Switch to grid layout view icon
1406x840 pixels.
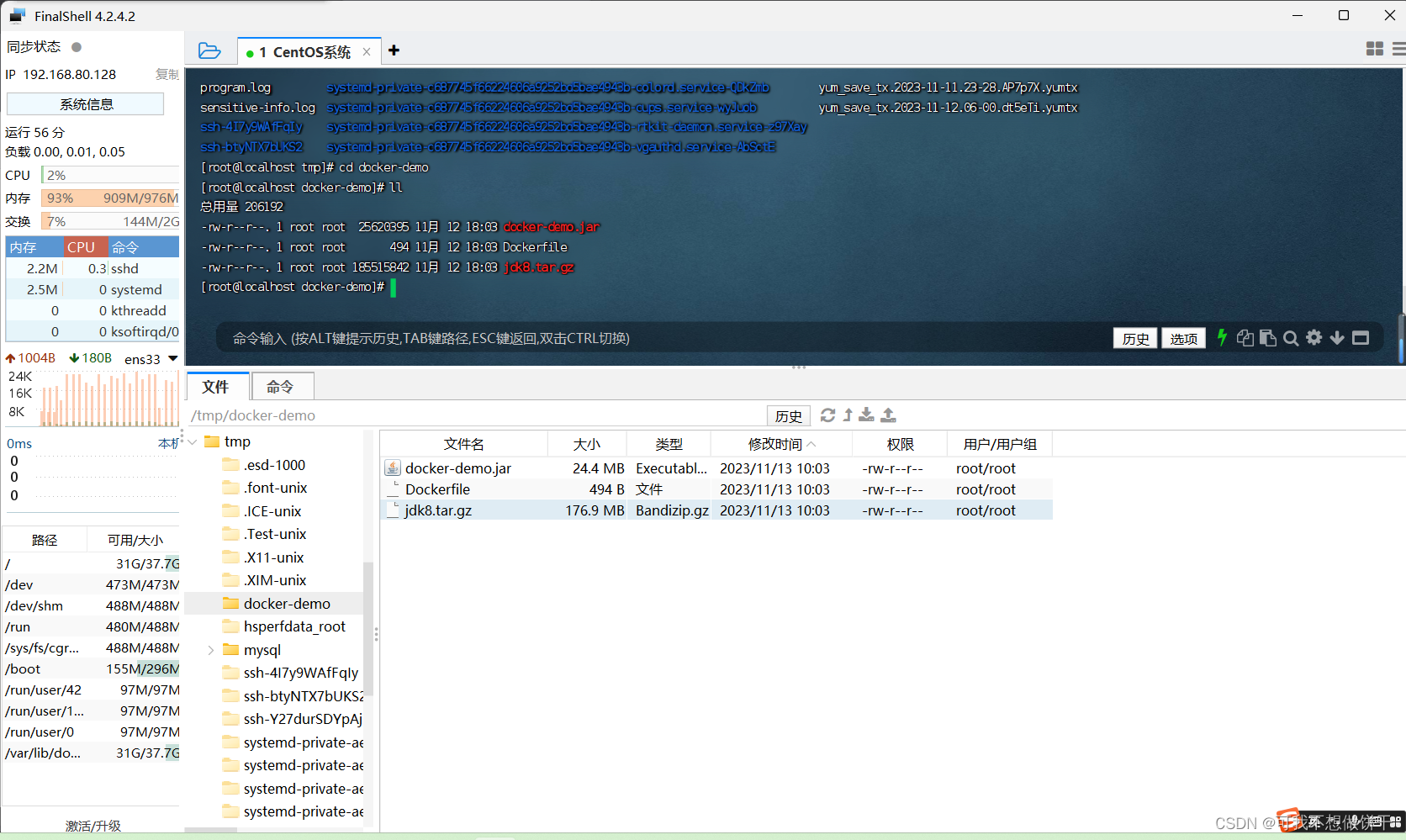click(x=1375, y=50)
